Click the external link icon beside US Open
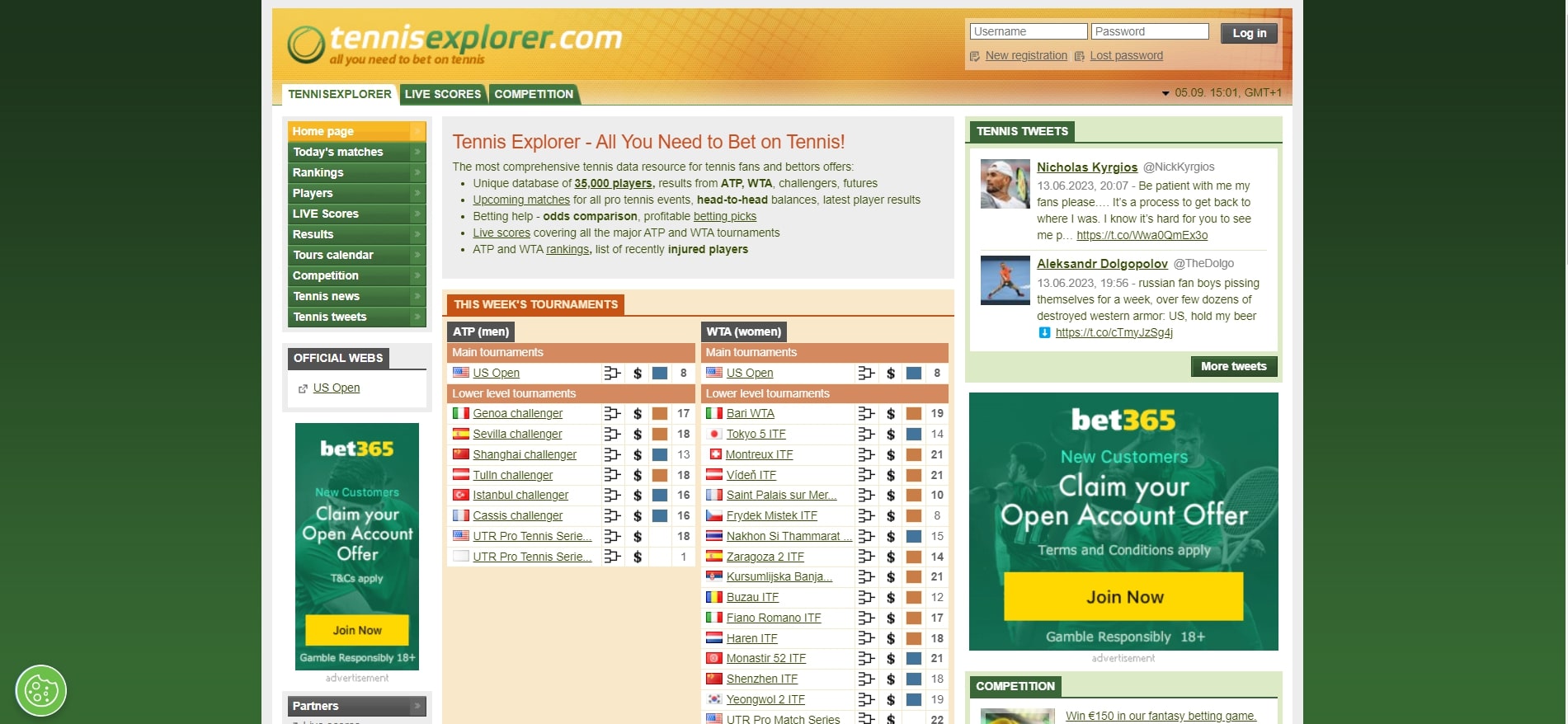This screenshot has height=724, width=1568. (x=303, y=388)
